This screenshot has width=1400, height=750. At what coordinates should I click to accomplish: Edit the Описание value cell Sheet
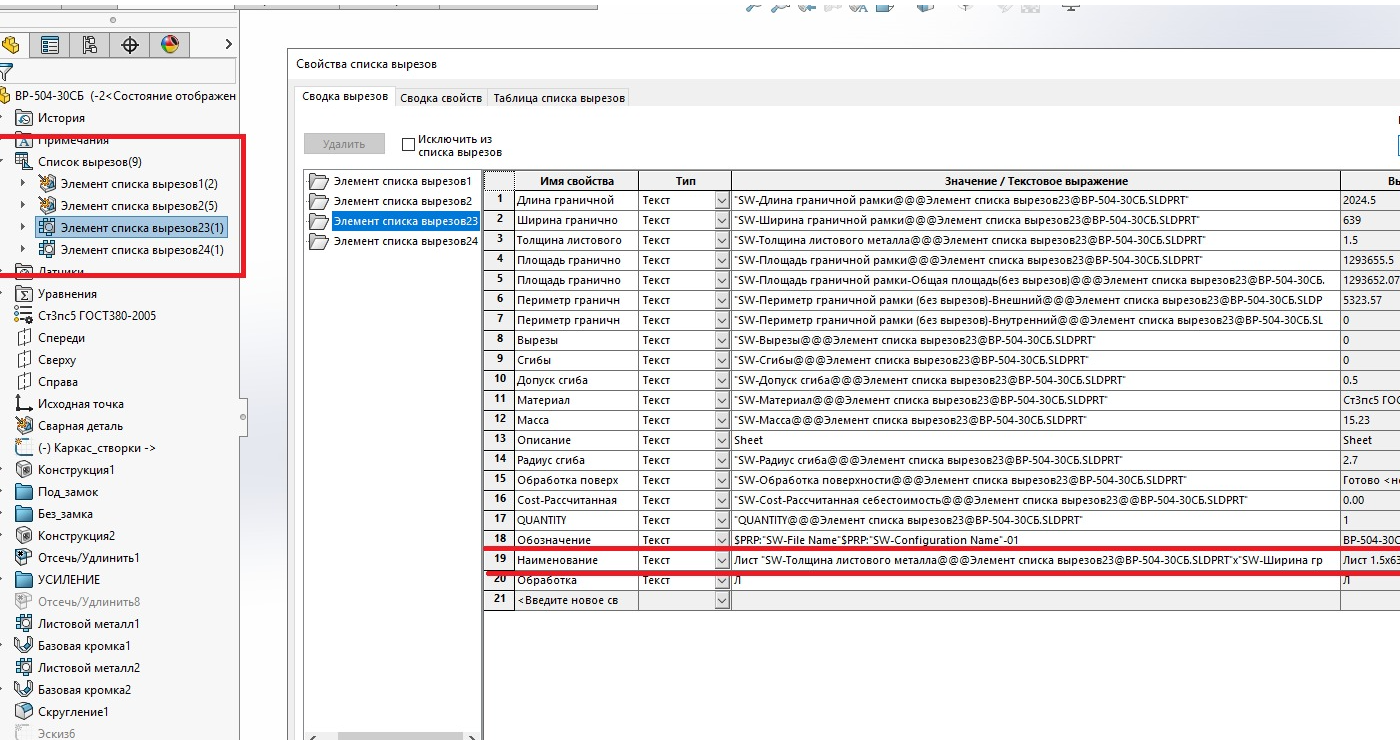1036,440
